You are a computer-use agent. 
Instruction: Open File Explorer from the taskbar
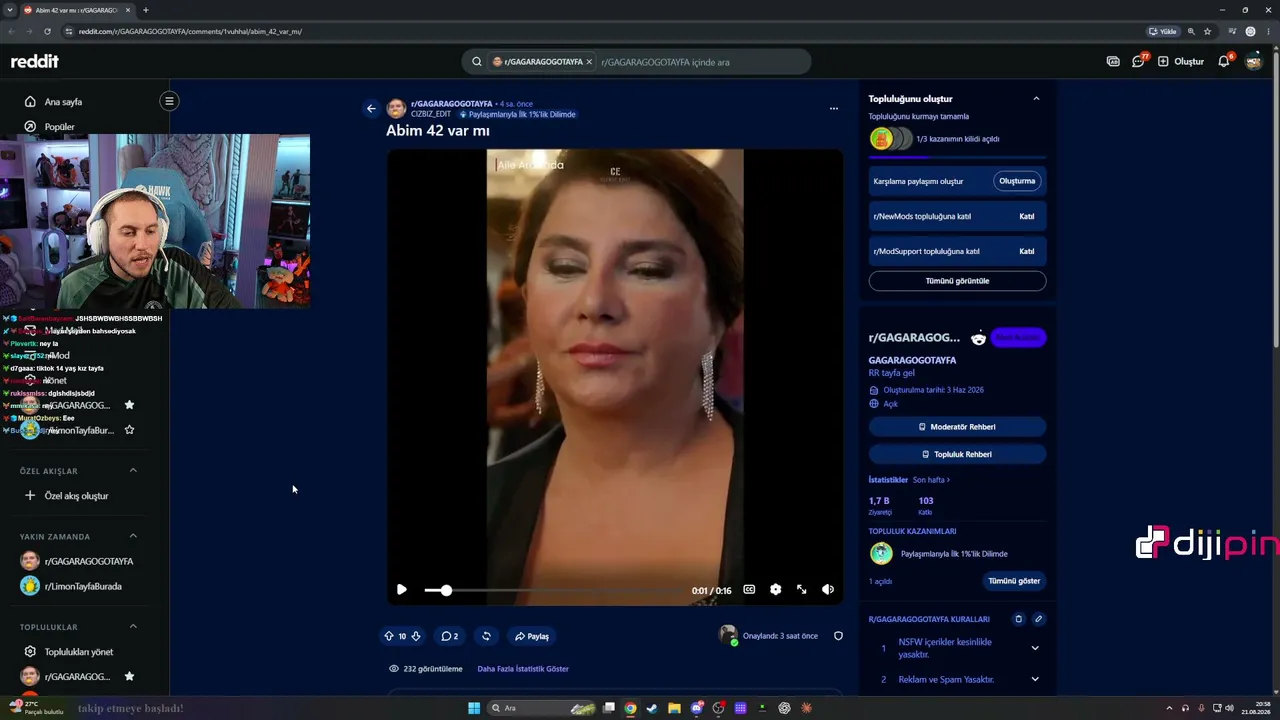(x=674, y=708)
